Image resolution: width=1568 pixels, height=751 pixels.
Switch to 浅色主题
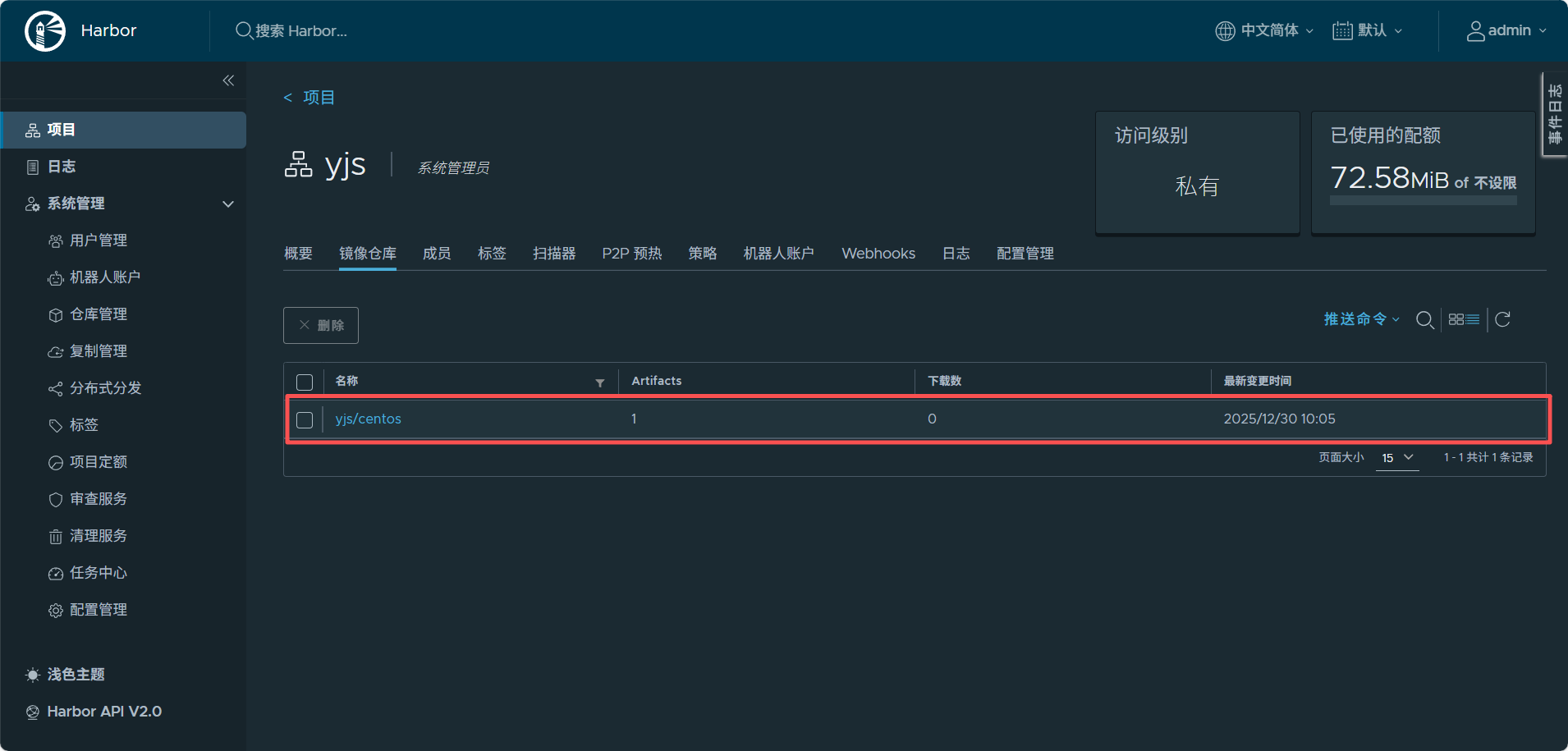pyautogui.click(x=66, y=675)
